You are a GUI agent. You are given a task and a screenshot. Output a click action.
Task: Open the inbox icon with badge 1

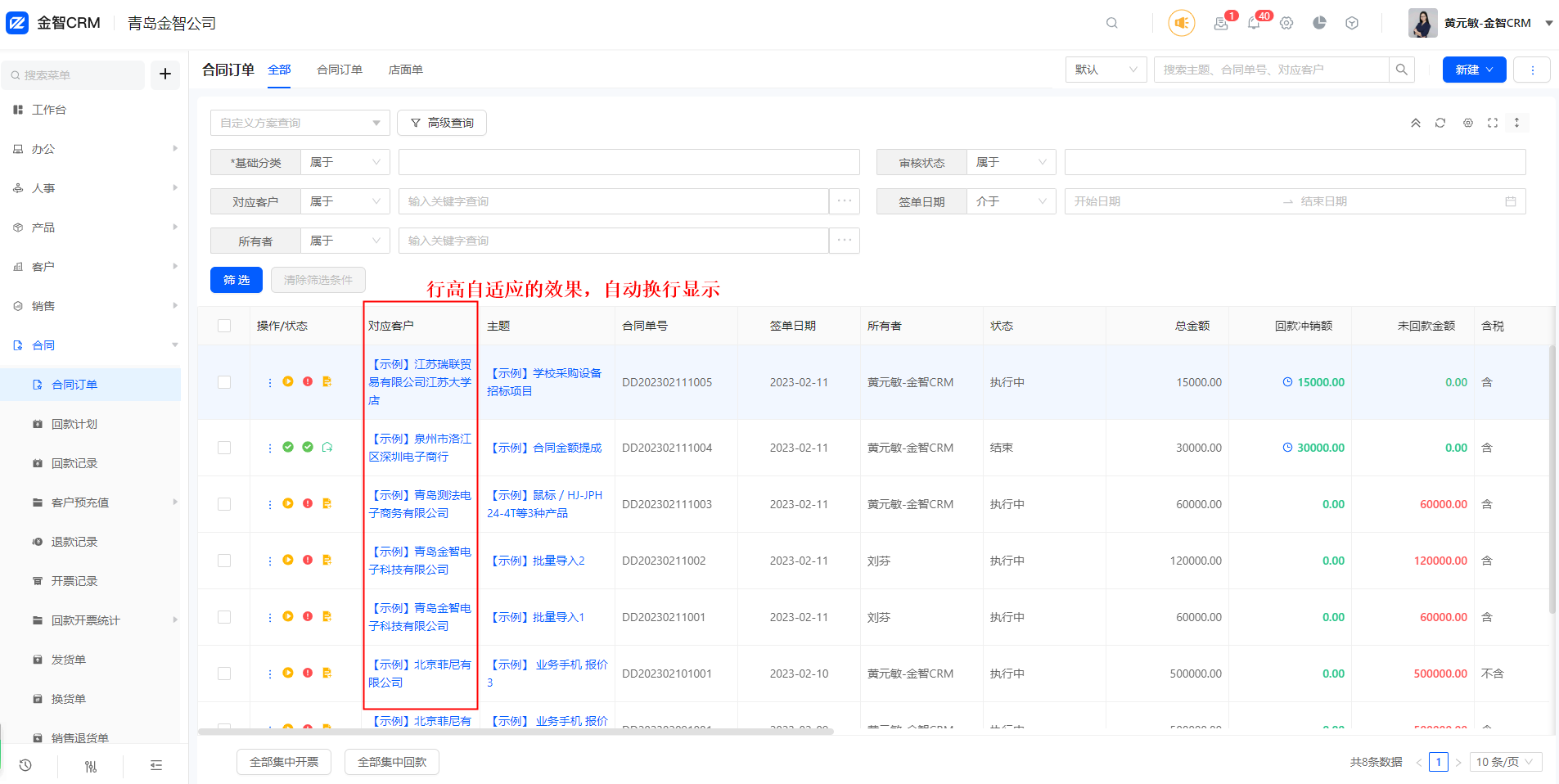coord(1221,23)
